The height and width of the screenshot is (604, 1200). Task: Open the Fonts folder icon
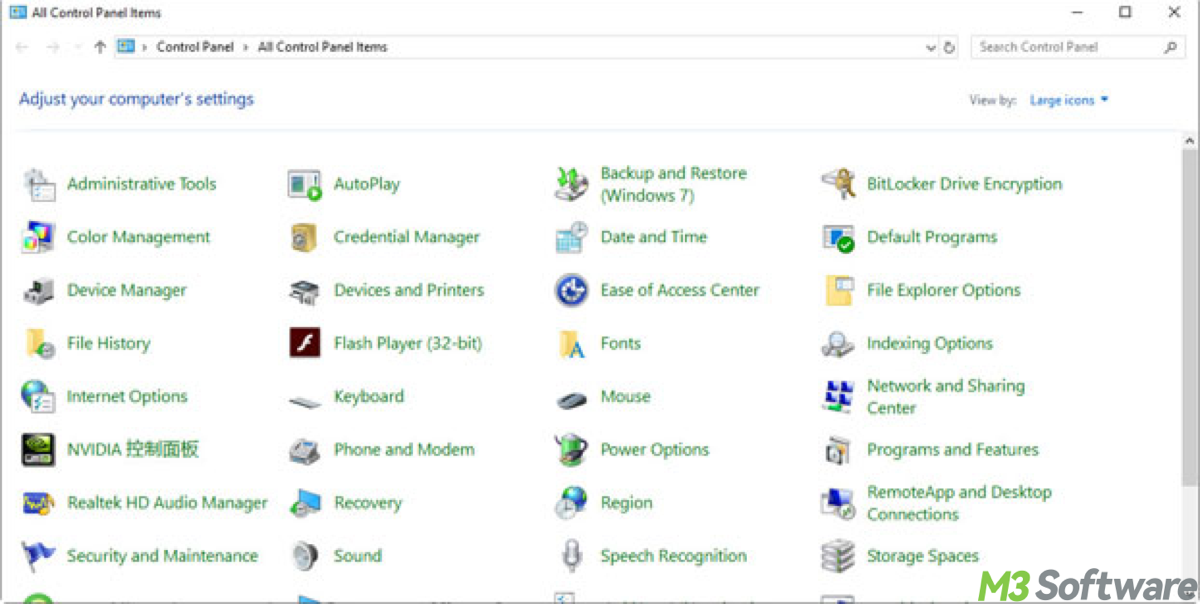tap(571, 343)
